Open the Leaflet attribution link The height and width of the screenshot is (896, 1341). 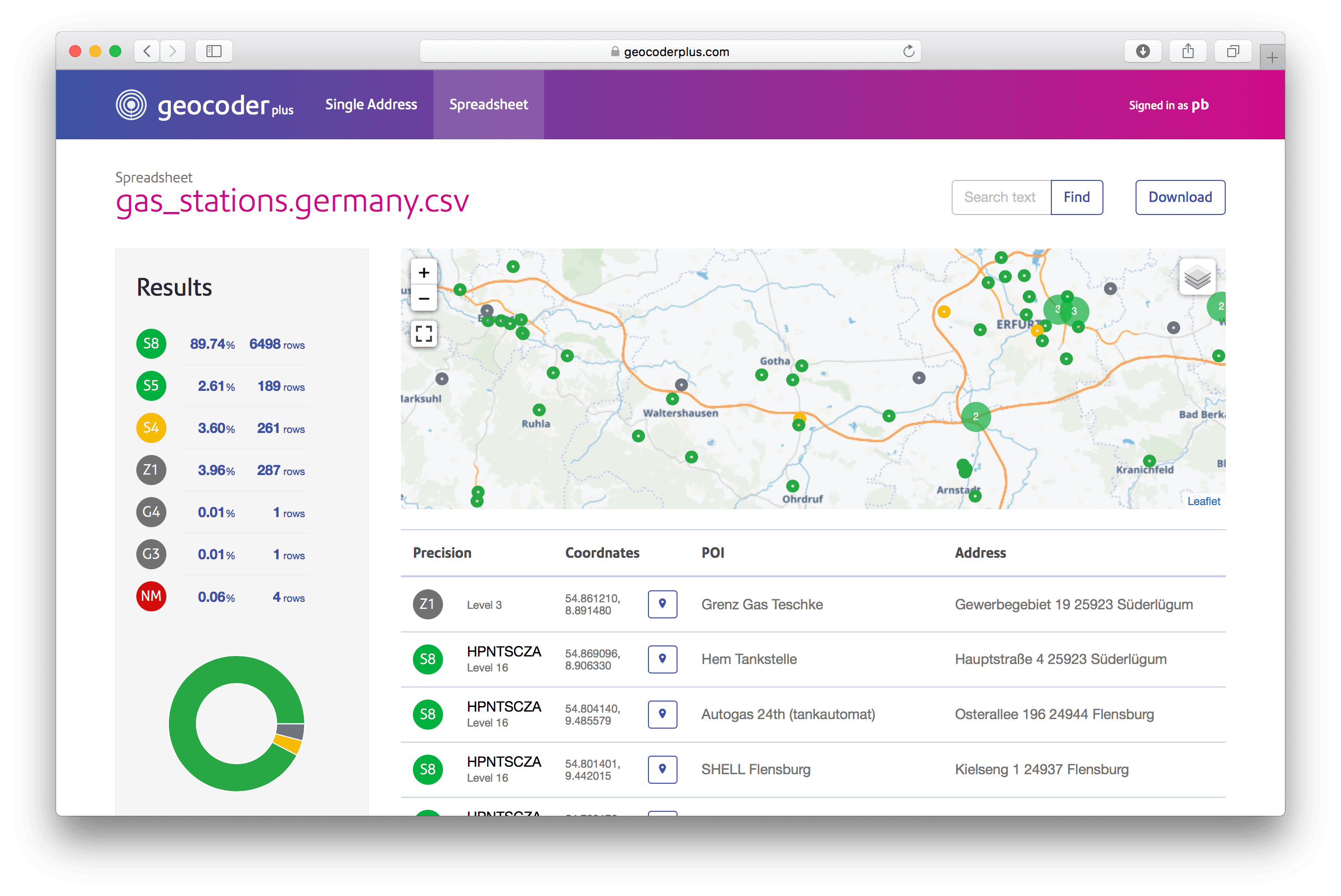[1203, 501]
